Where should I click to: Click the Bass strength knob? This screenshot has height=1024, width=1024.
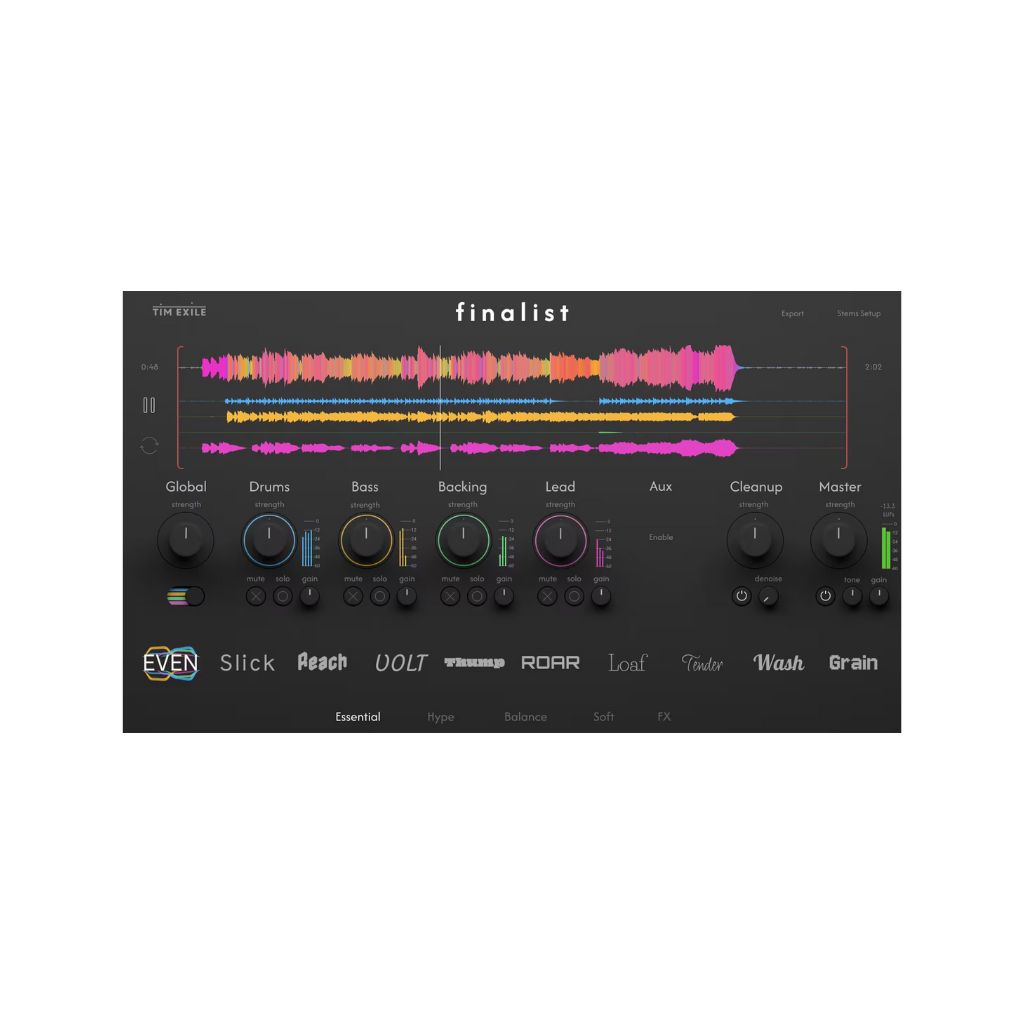366,540
